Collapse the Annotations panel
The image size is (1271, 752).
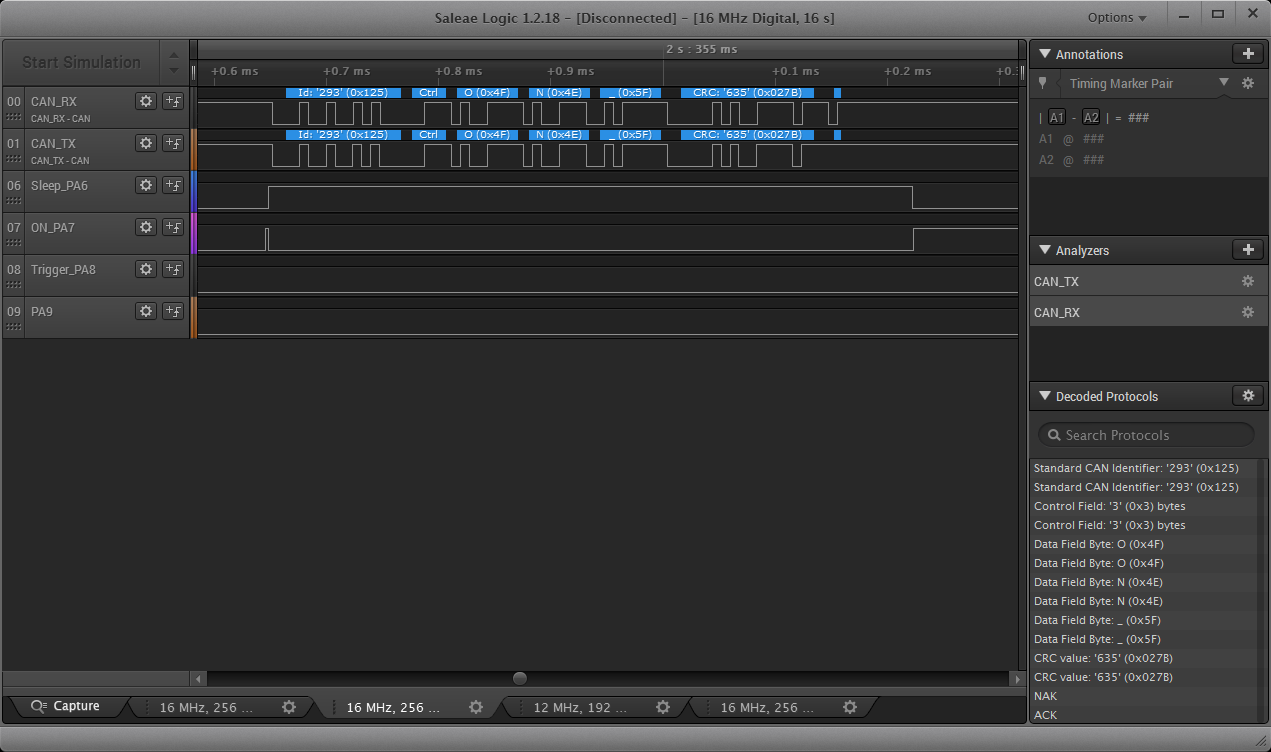1045,54
